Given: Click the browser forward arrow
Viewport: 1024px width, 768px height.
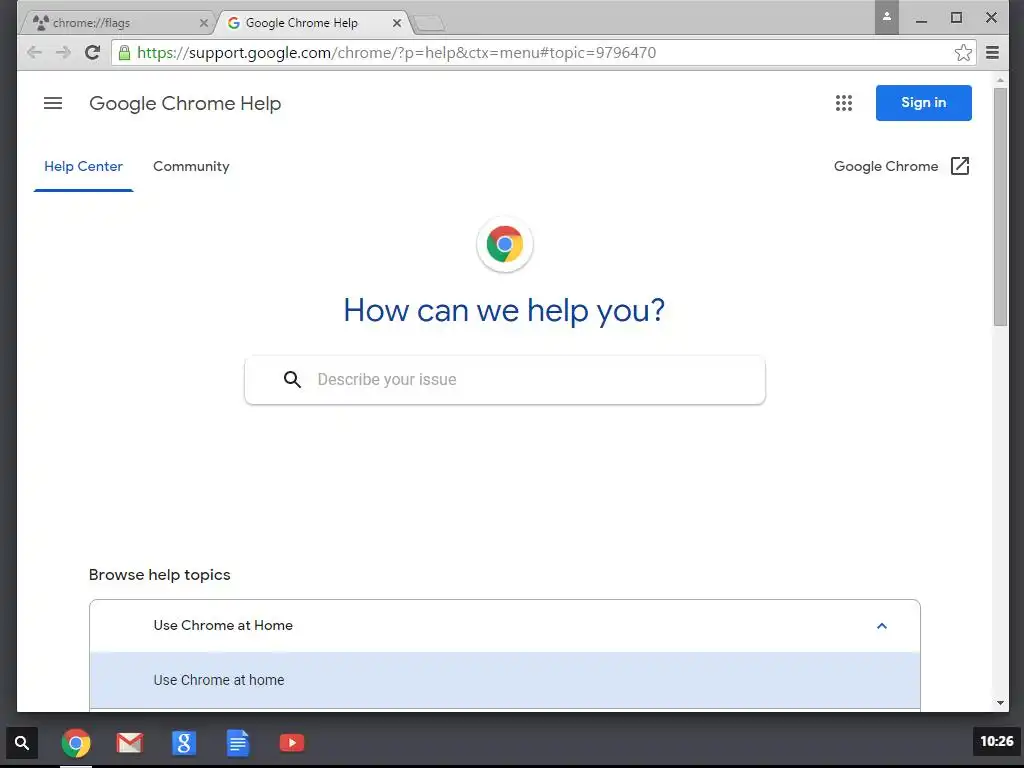Looking at the screenshot, I should 63,52.
